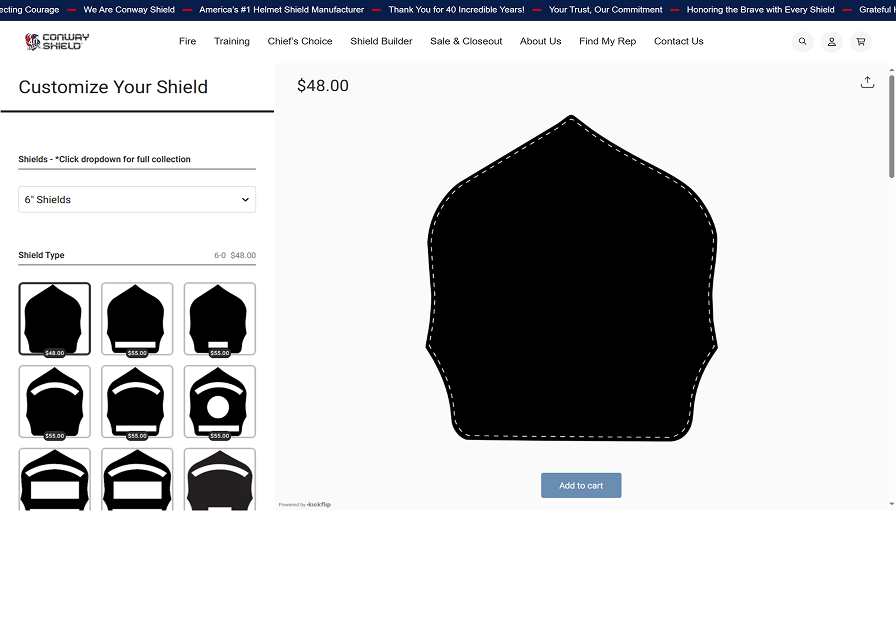This screenshot has height=620, width=896.
Task: Open the Training menu
Action: (232, 42)
